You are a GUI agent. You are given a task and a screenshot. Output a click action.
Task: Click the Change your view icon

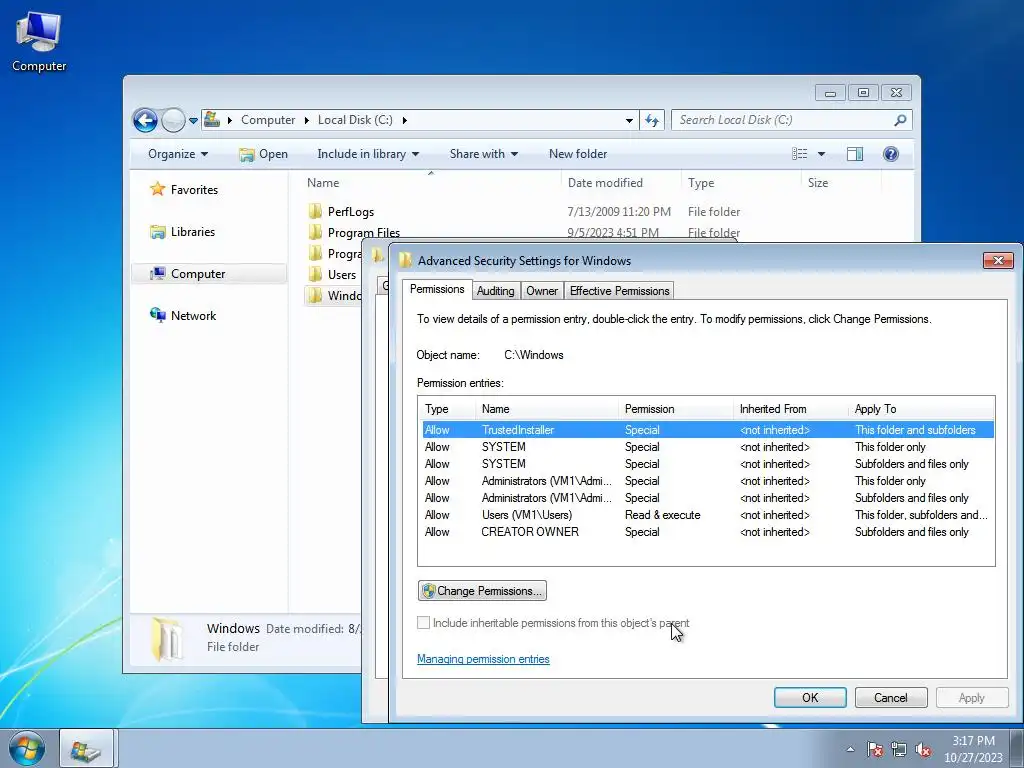point(800,154)
